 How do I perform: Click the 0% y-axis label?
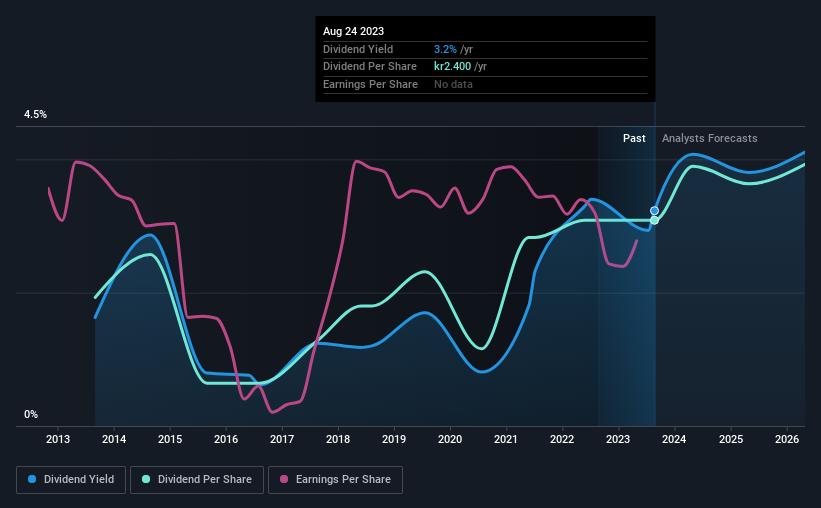click(31, 414)
